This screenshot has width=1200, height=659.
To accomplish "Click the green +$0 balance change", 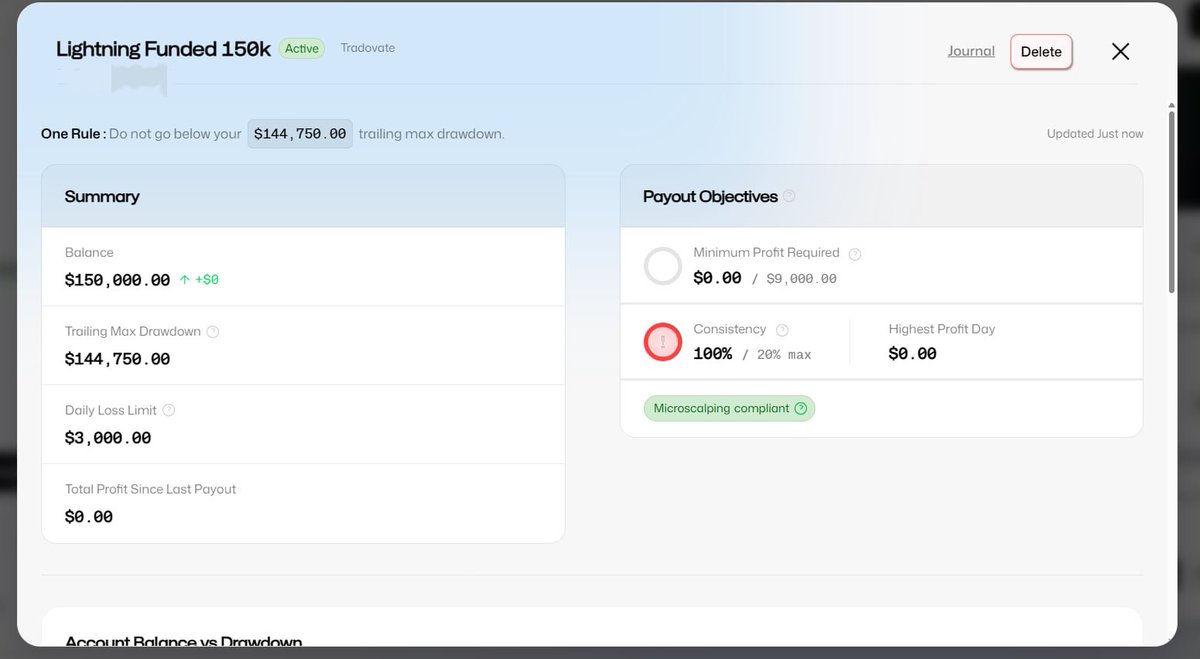I will click(199, 280).
